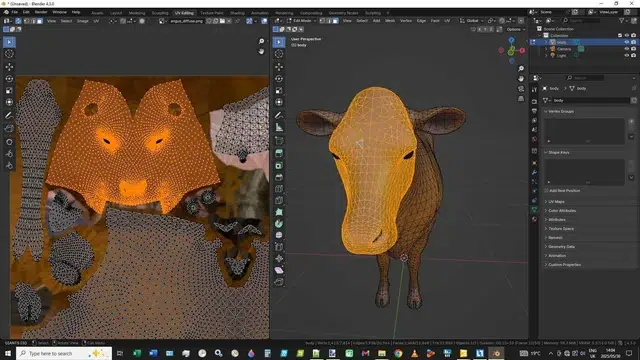This screenshot has height=360, width=640.
Task: Switch to the Texture Paint workspace tab
Action: pyautogui.click(x=211, y=13)
